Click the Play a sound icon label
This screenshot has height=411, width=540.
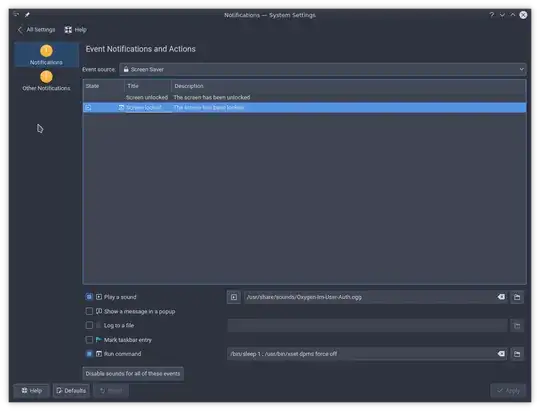99,297
